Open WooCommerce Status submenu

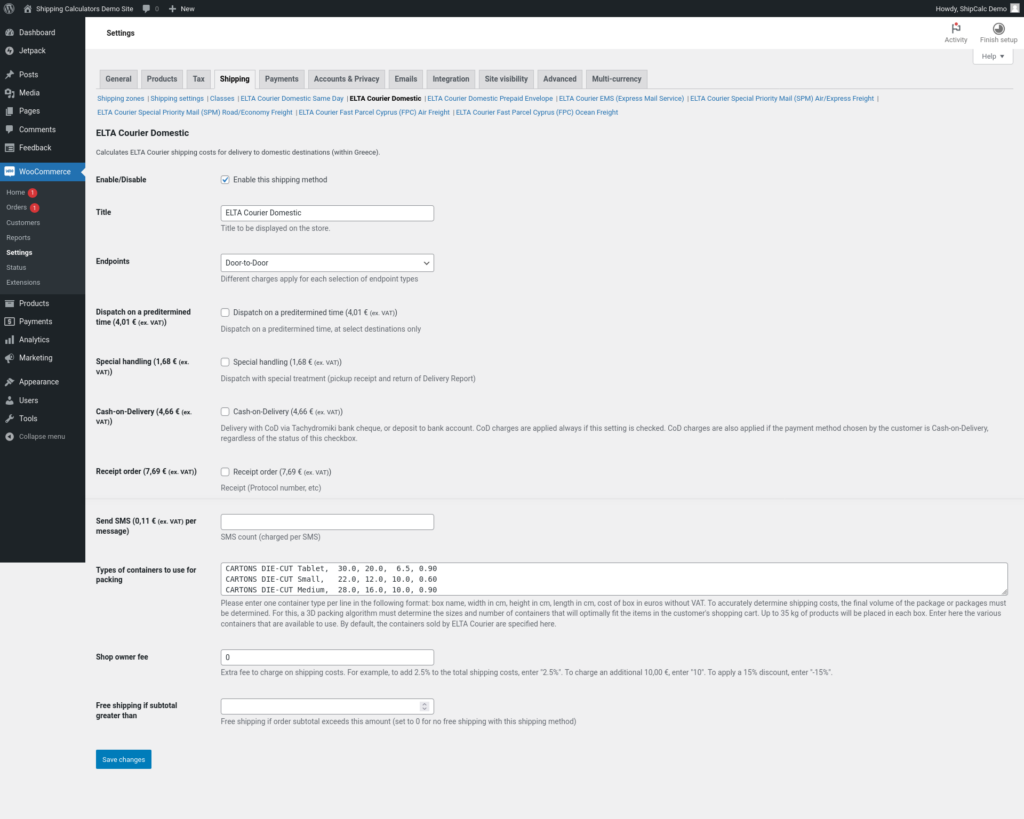pos(16,268)
